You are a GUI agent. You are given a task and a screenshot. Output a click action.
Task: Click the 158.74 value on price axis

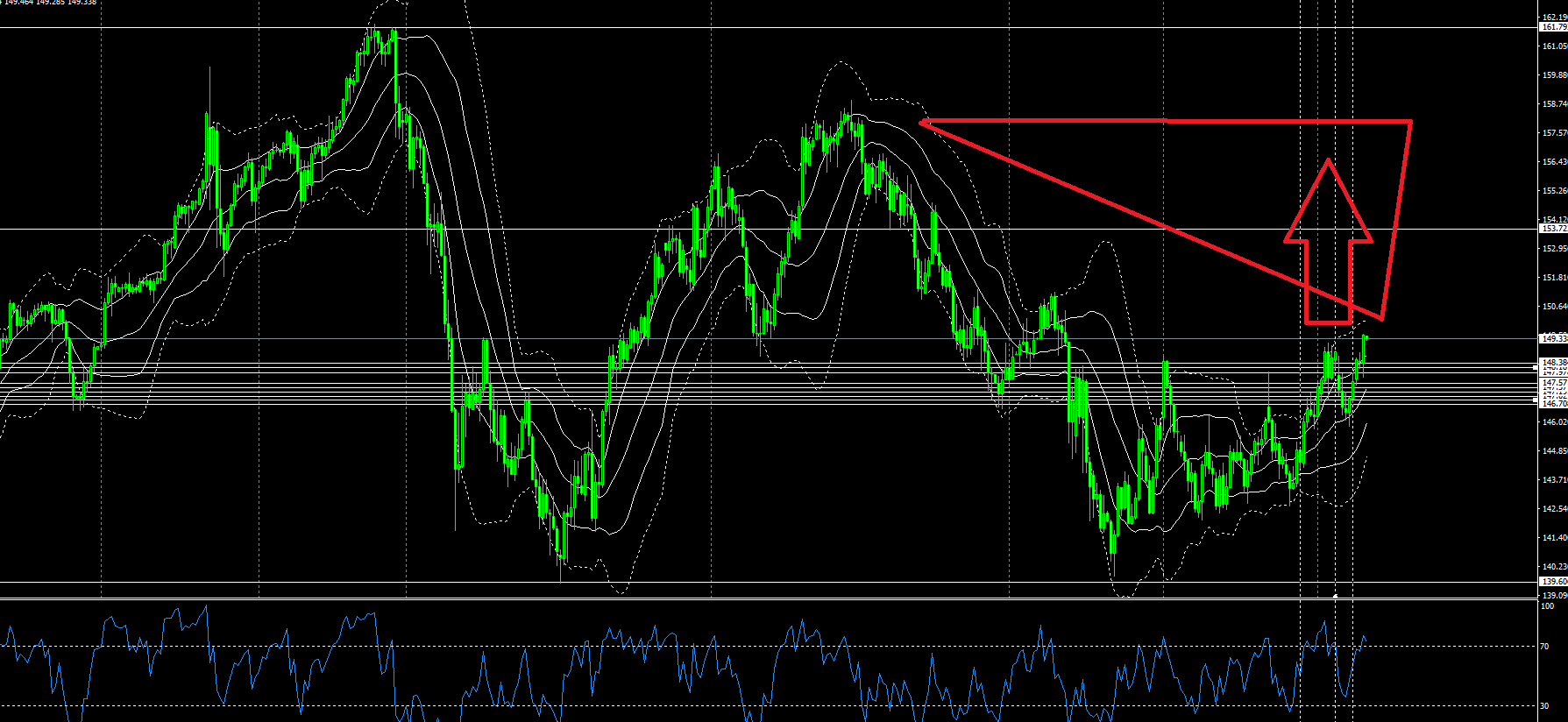pos(1554,104)
